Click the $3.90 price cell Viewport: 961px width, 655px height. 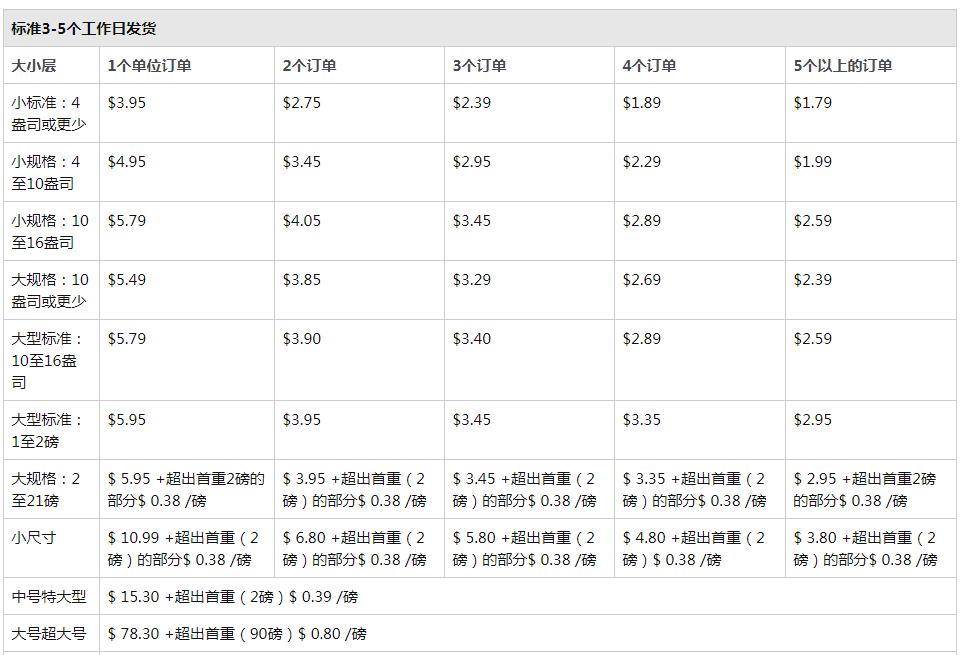302,338
